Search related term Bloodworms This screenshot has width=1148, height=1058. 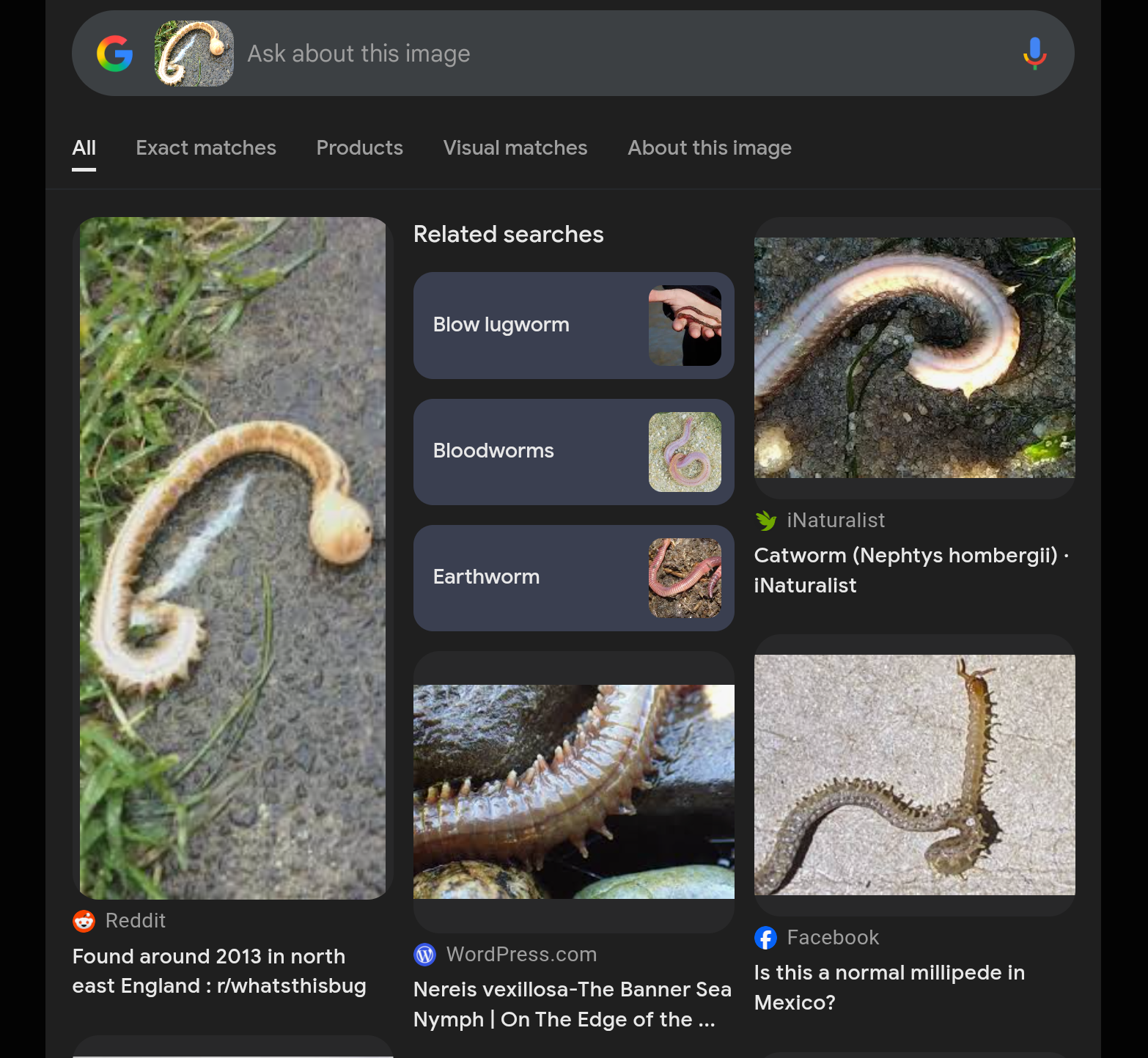(x=574, y=452)
